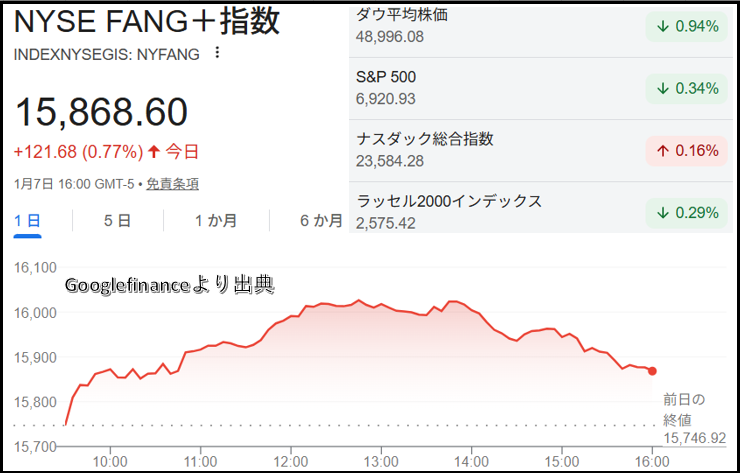Click the chart line peak near 13:00

tap(358, 300)
